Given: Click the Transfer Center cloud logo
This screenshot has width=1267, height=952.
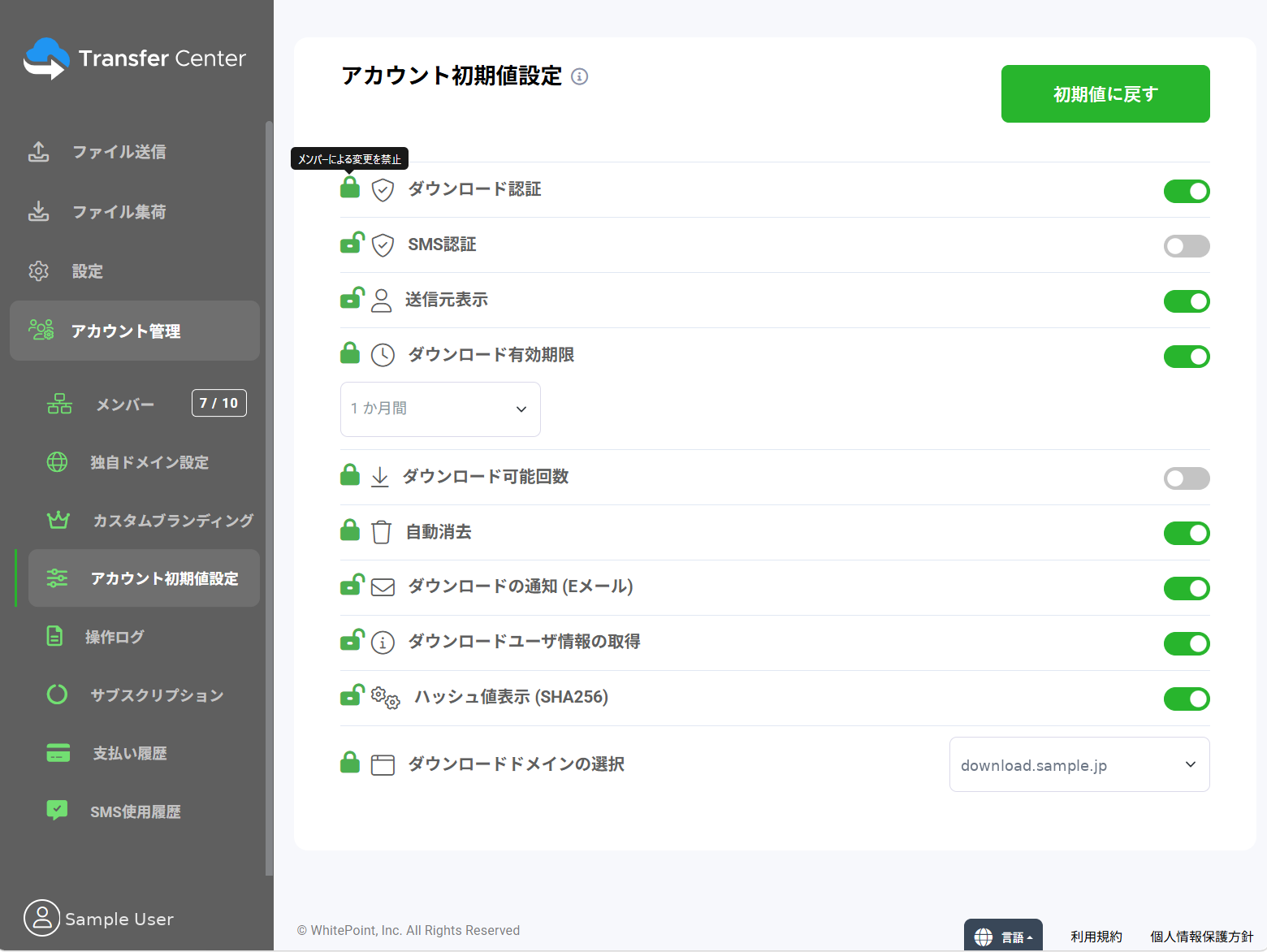Looking at the screenshot, I should click(x=46, y=58).
